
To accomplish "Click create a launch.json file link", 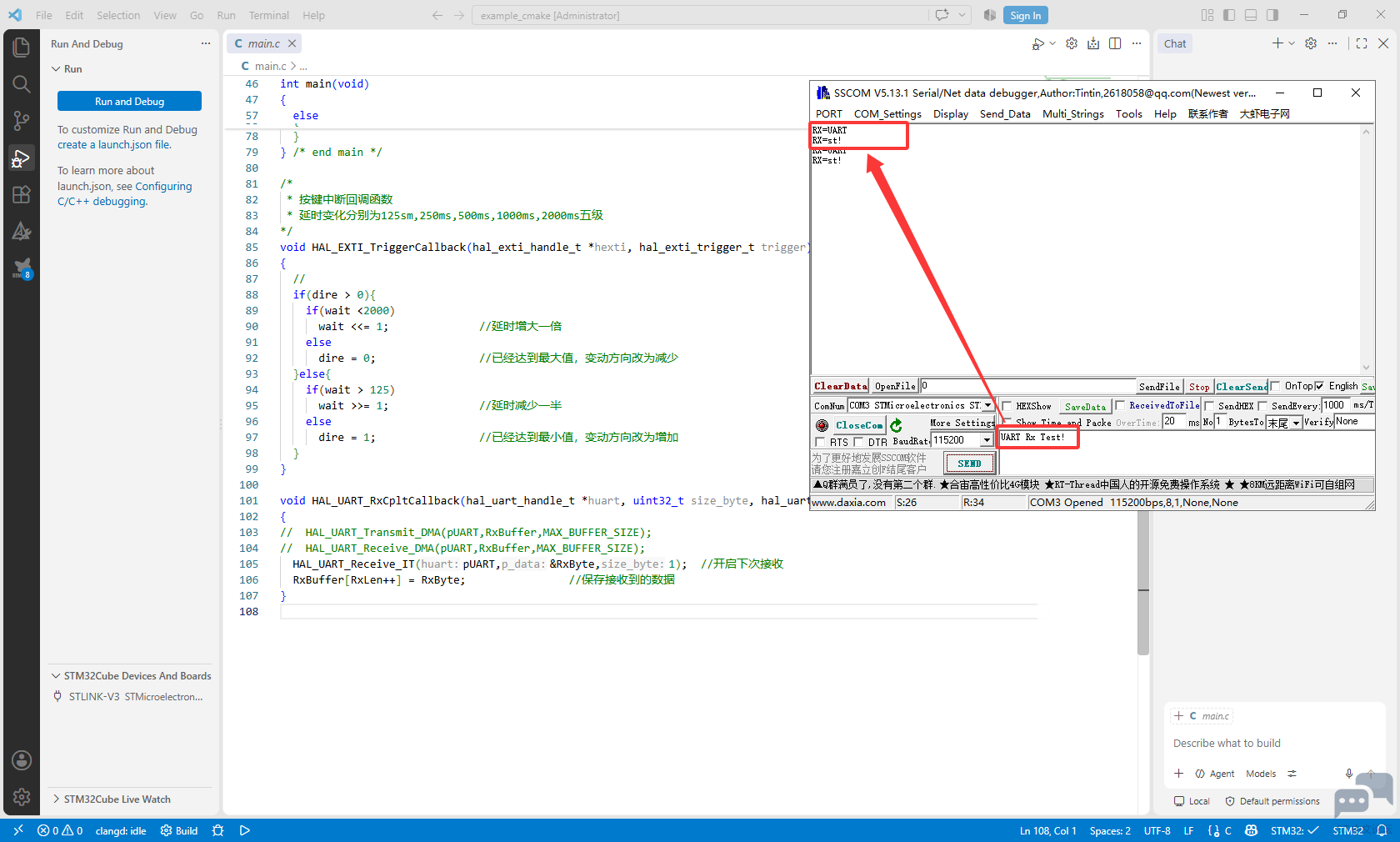I will pos(114,145).
